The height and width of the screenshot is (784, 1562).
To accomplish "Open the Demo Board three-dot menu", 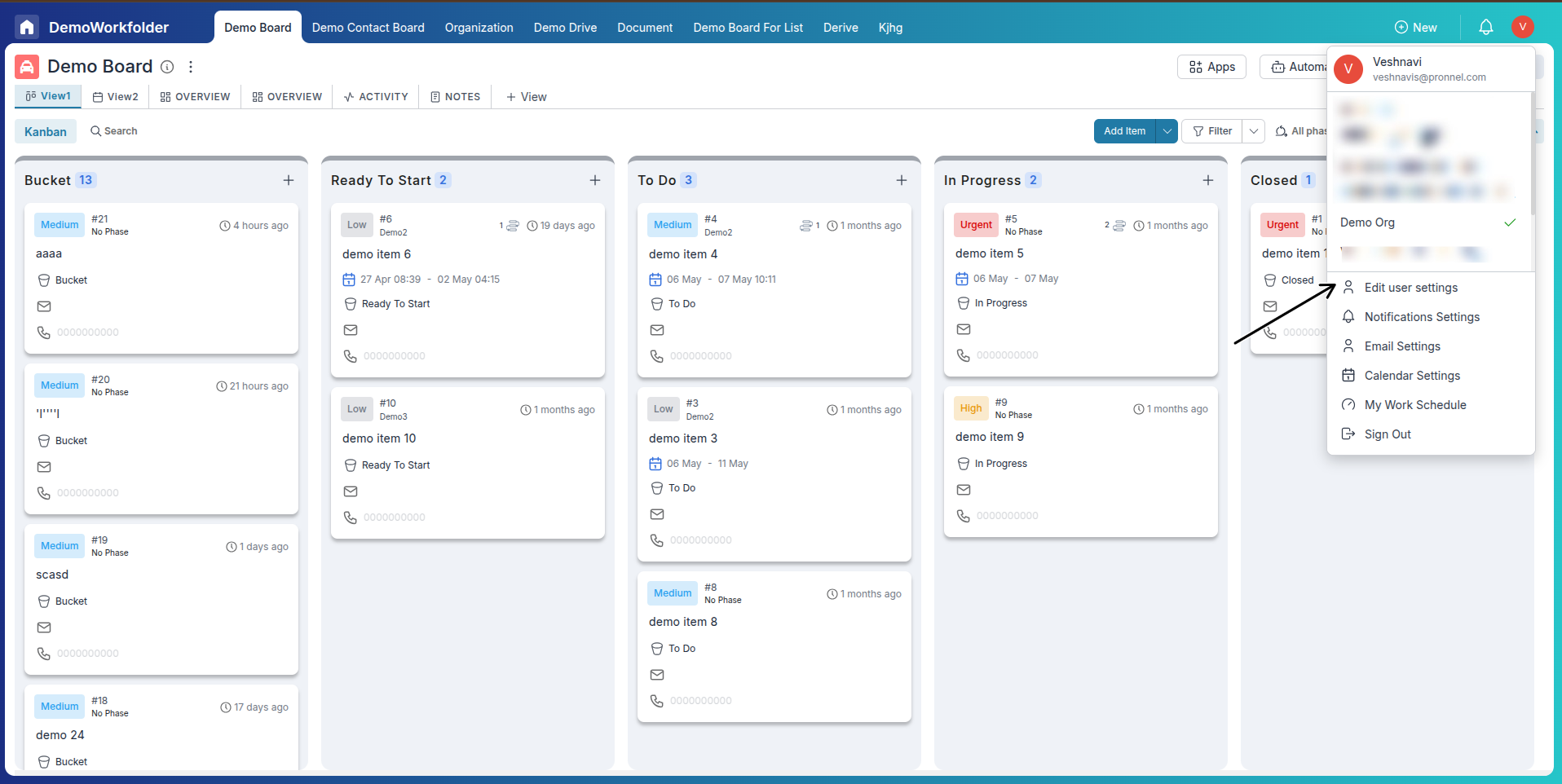I will 191,67.
